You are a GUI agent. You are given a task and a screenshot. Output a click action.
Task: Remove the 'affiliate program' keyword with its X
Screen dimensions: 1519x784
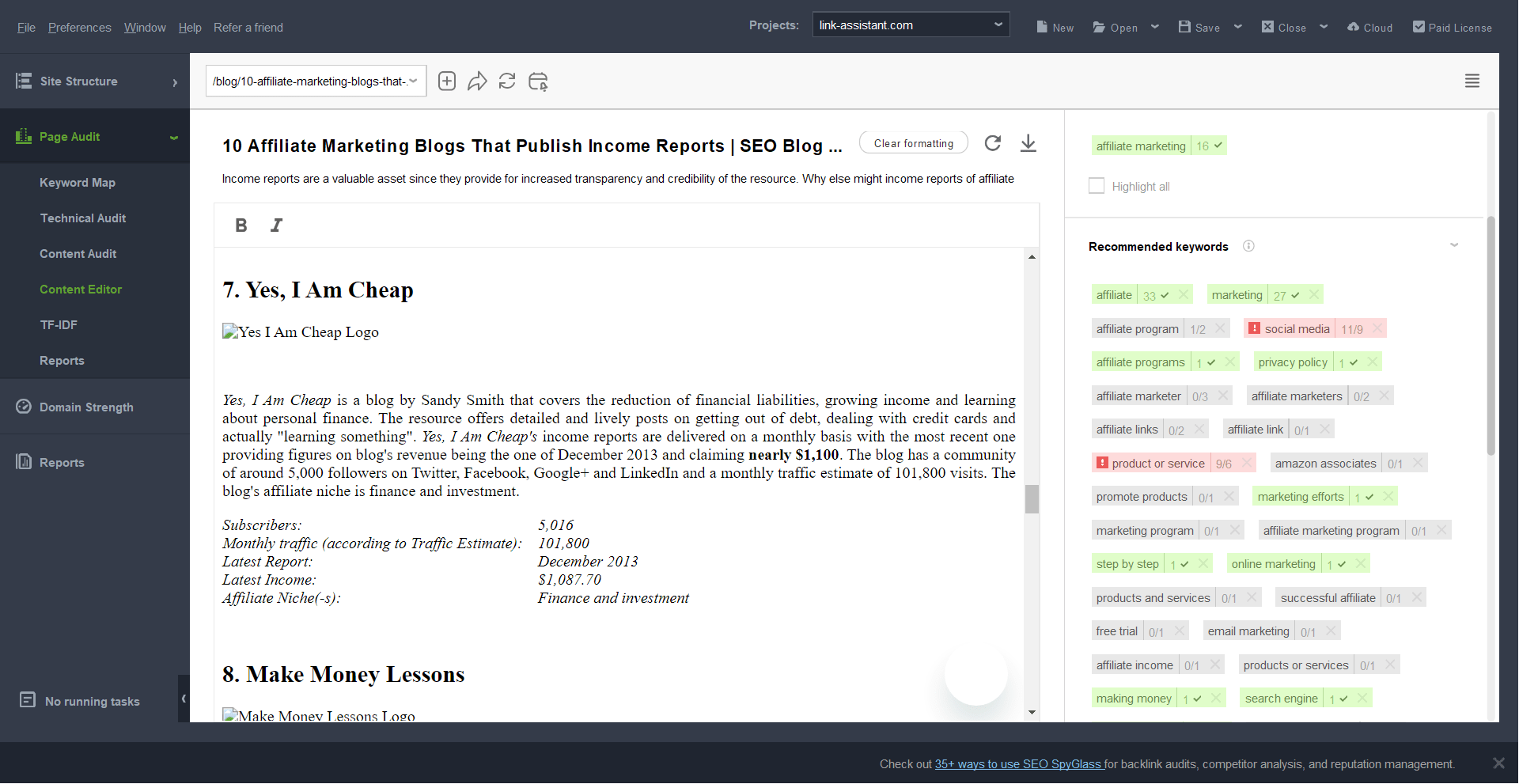point(1221,328)
